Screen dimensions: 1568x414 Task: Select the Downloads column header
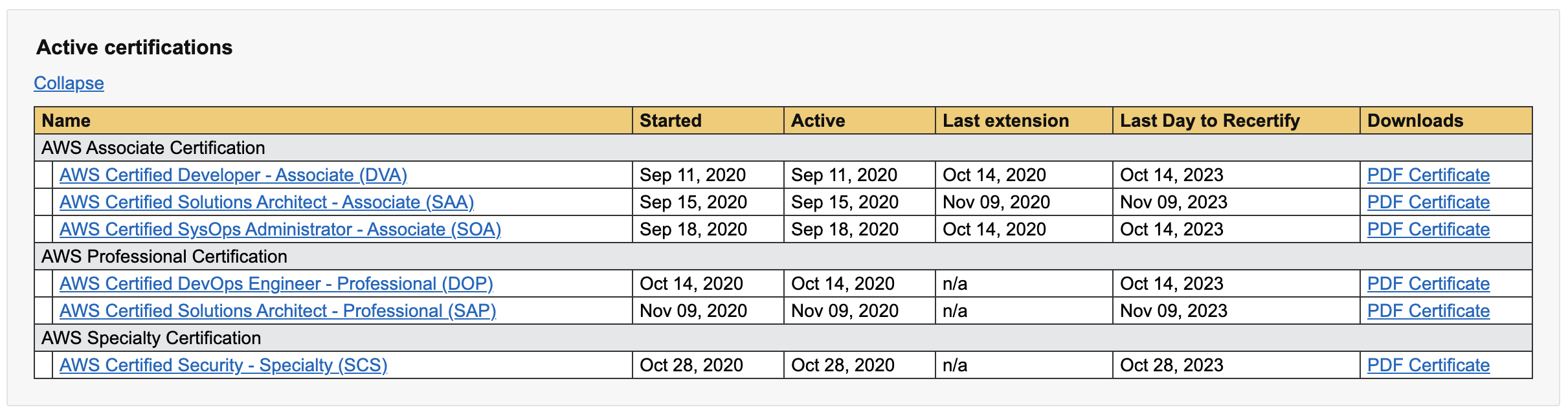click(x=1415, y=120)
